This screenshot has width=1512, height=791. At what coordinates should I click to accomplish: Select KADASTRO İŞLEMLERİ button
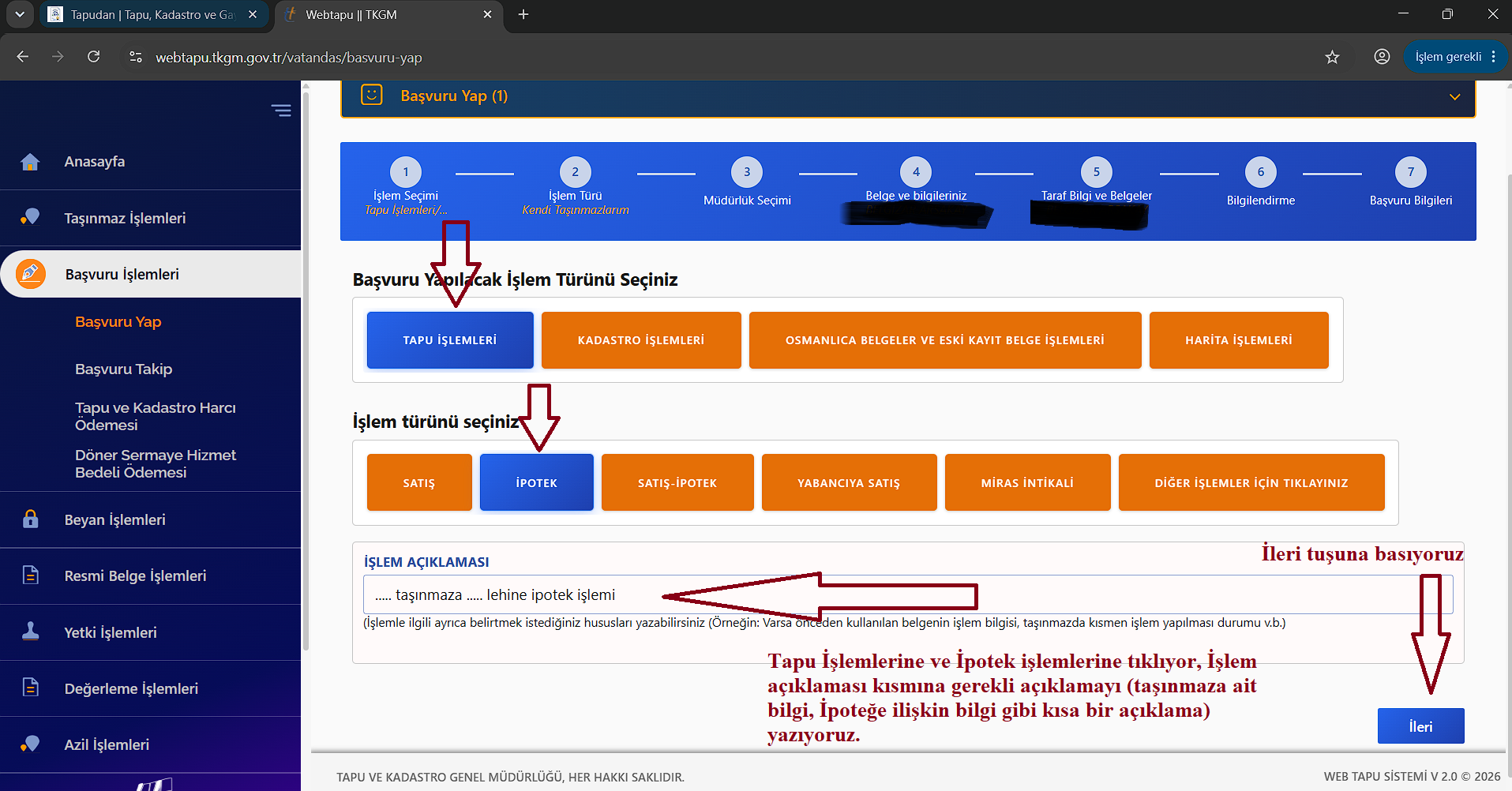coord(641,340)
